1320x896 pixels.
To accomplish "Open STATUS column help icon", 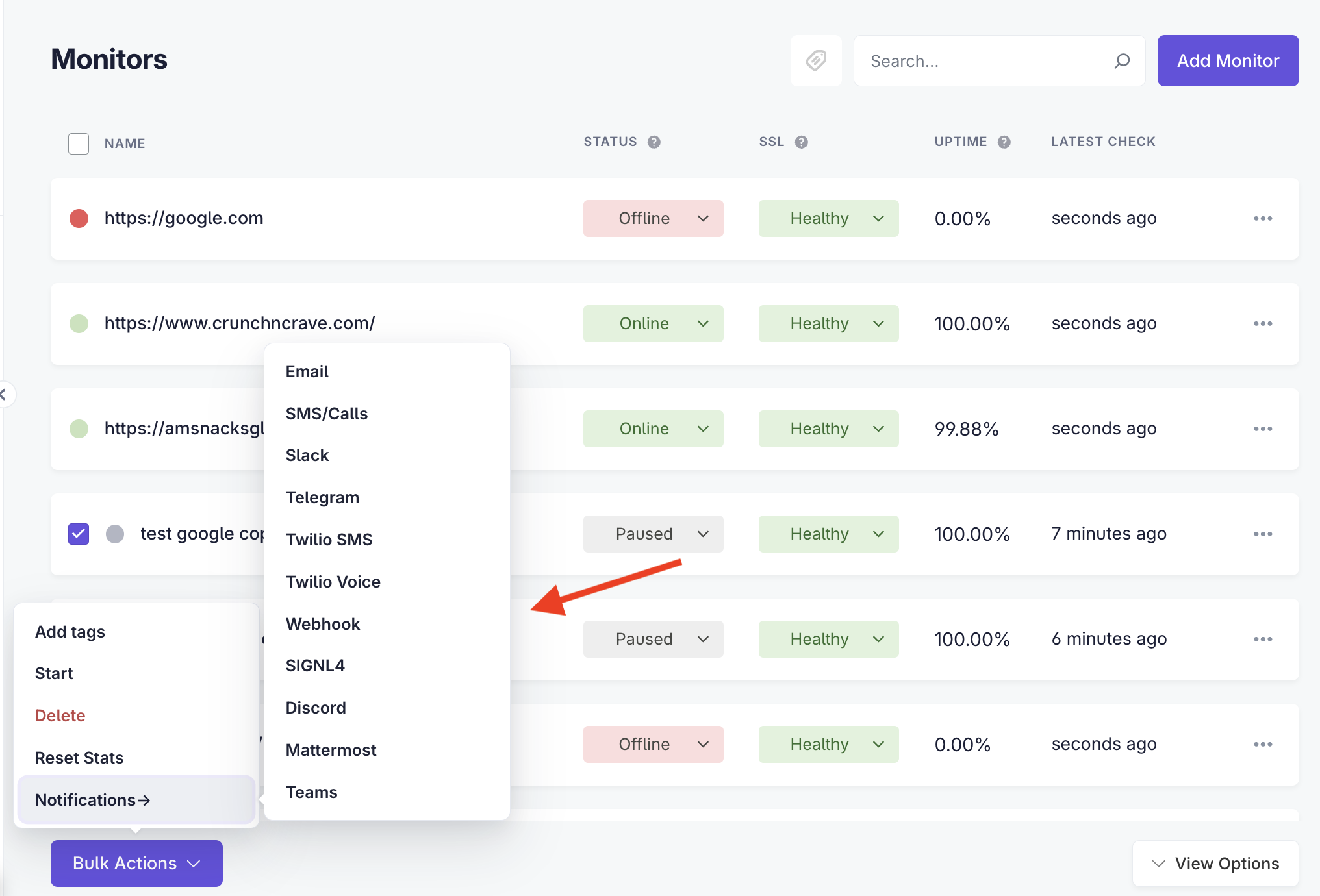I will 654,142.
